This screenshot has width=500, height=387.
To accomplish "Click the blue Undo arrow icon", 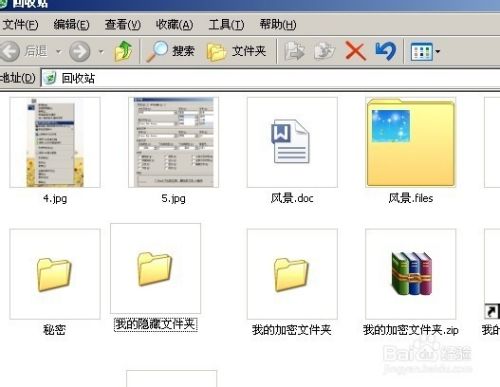I will [386, 51].
